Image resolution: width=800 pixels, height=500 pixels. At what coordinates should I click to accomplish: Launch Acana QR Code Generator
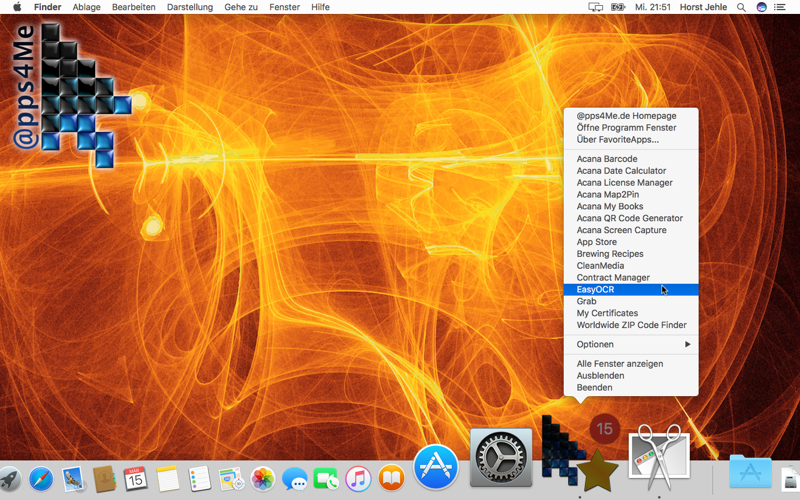631,218
